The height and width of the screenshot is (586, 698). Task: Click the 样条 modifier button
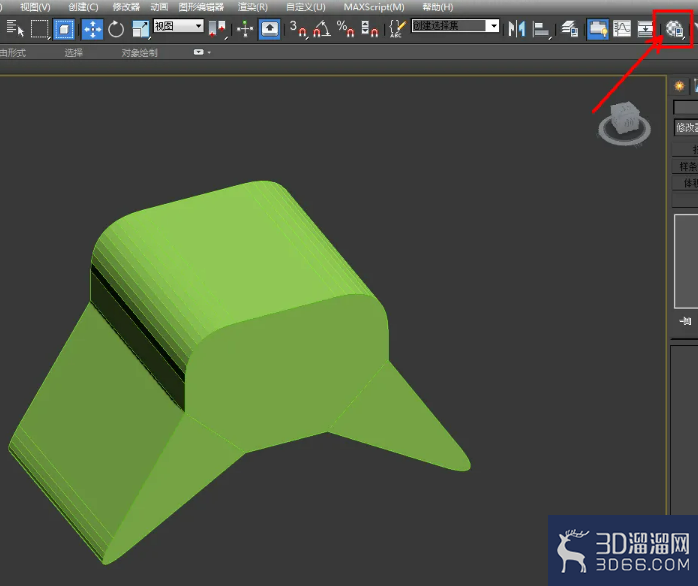click(686, 167)
